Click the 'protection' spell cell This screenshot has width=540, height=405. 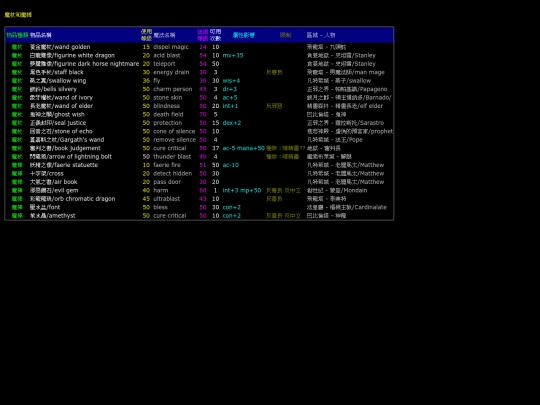(167, 123)
